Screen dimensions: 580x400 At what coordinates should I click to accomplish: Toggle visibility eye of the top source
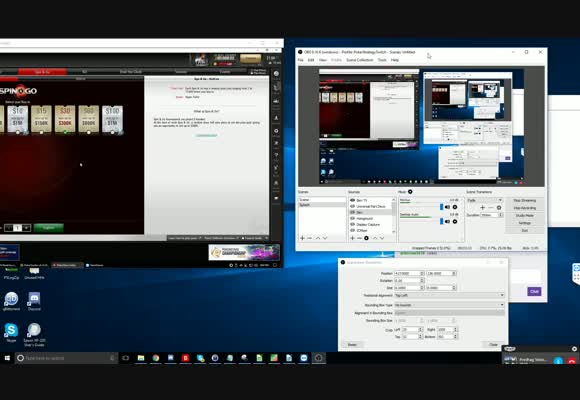tap(352, 200)
